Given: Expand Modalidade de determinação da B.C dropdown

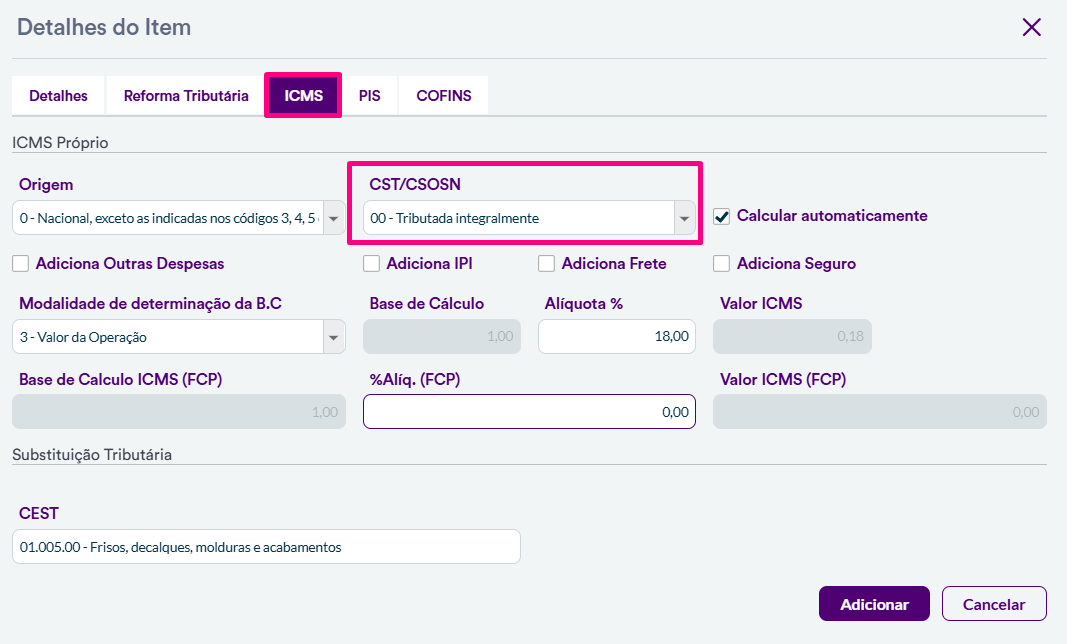Looking at the screenshot, I should (334, 337).
